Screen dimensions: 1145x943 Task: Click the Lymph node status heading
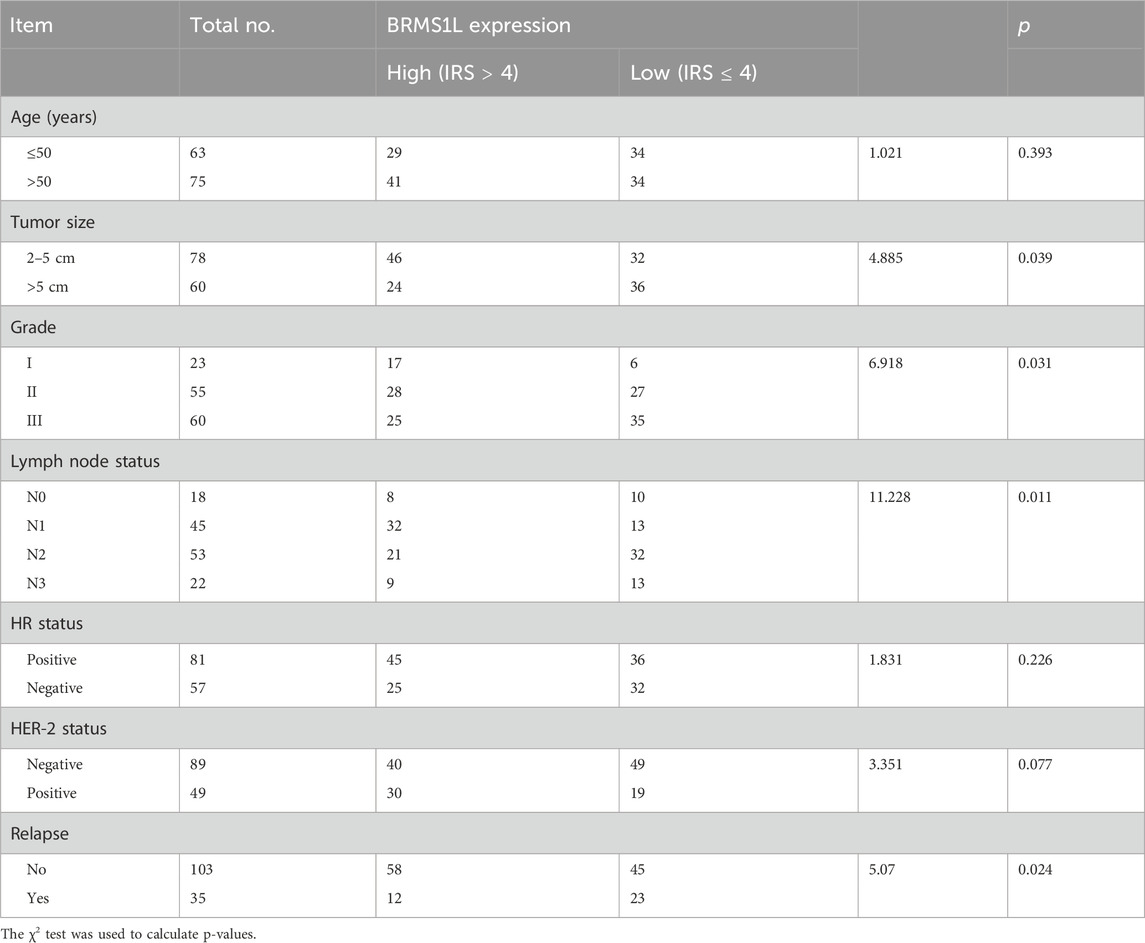tap(85, 462)
